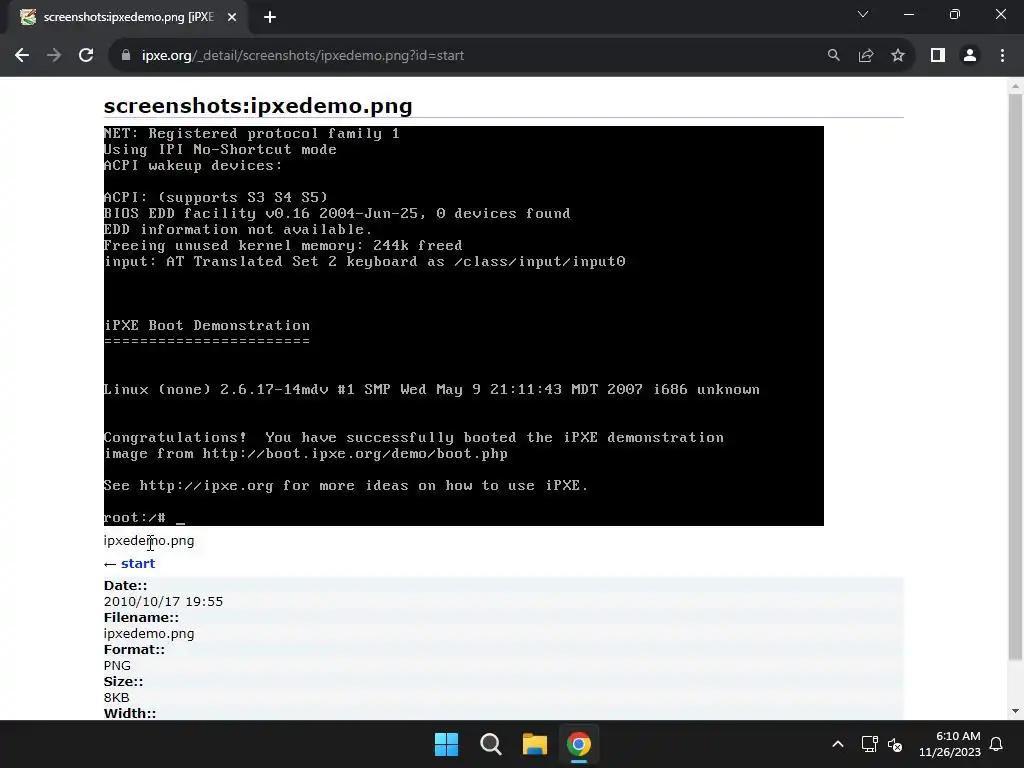The image size is (1024, 768).
Task: Minimize the Chrome window
Action: [x=909, y=14]
